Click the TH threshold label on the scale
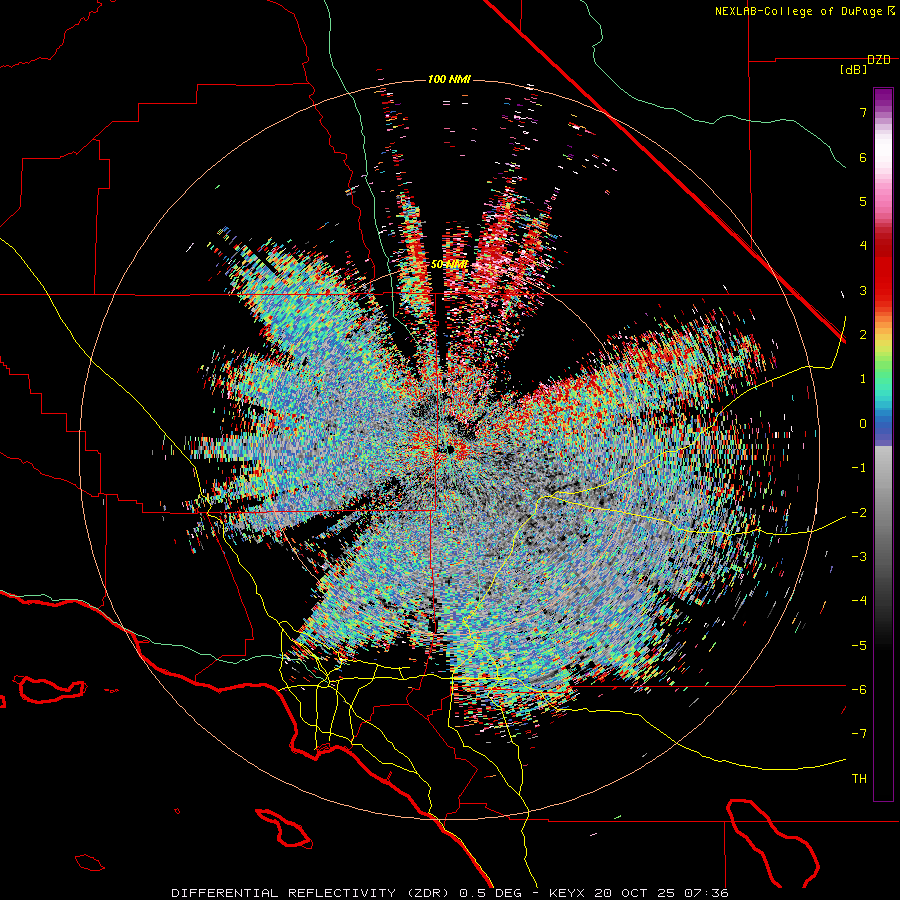The image size is (900, 900). pos(859,779)
